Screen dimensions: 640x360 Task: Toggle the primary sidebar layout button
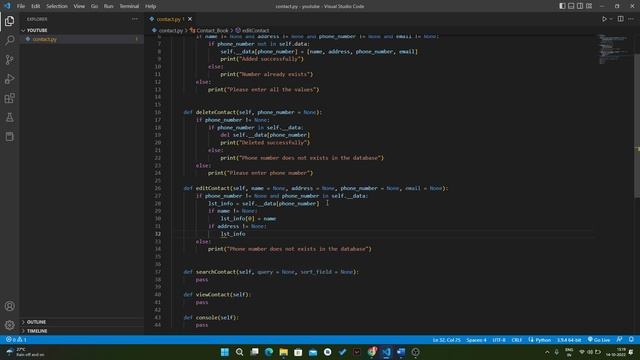562,6
